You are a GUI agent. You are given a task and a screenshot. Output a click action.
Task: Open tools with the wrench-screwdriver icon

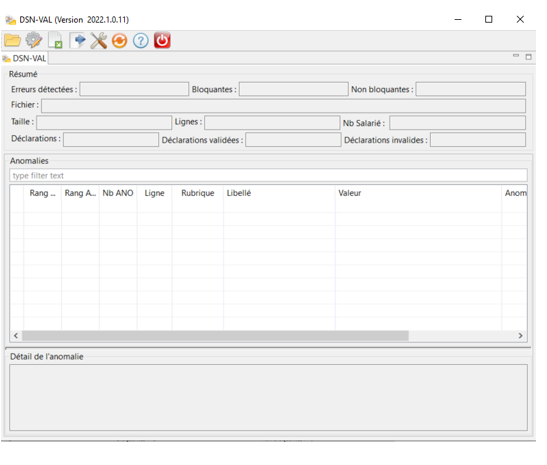point(99,40)
